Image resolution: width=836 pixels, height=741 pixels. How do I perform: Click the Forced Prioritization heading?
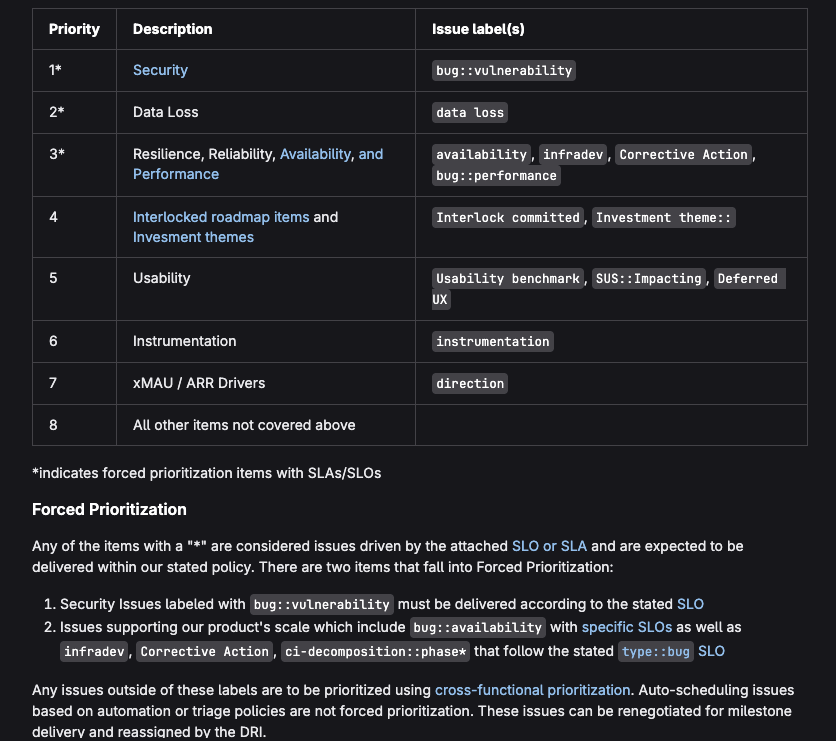coord(109,509)
